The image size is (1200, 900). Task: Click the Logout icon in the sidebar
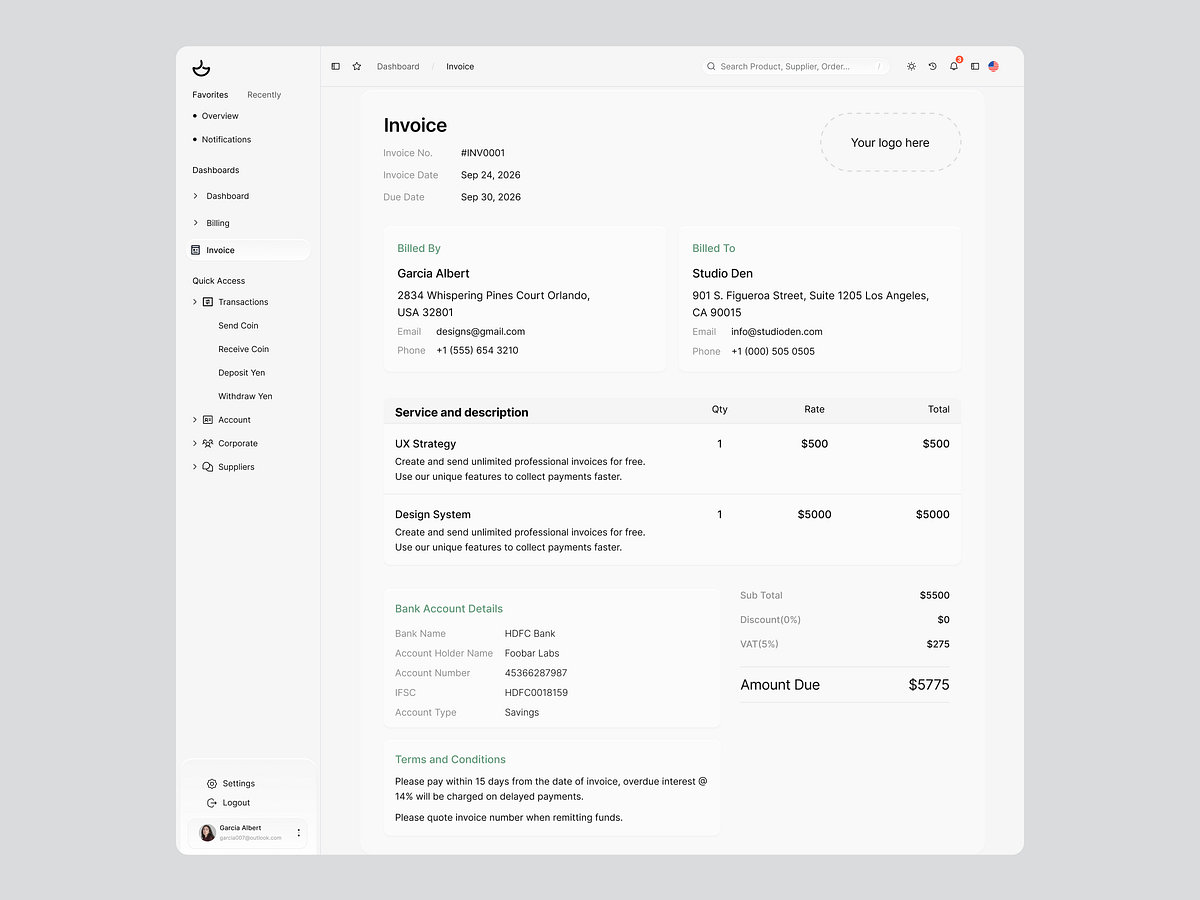pyautogui.click(x=211, y=802)
